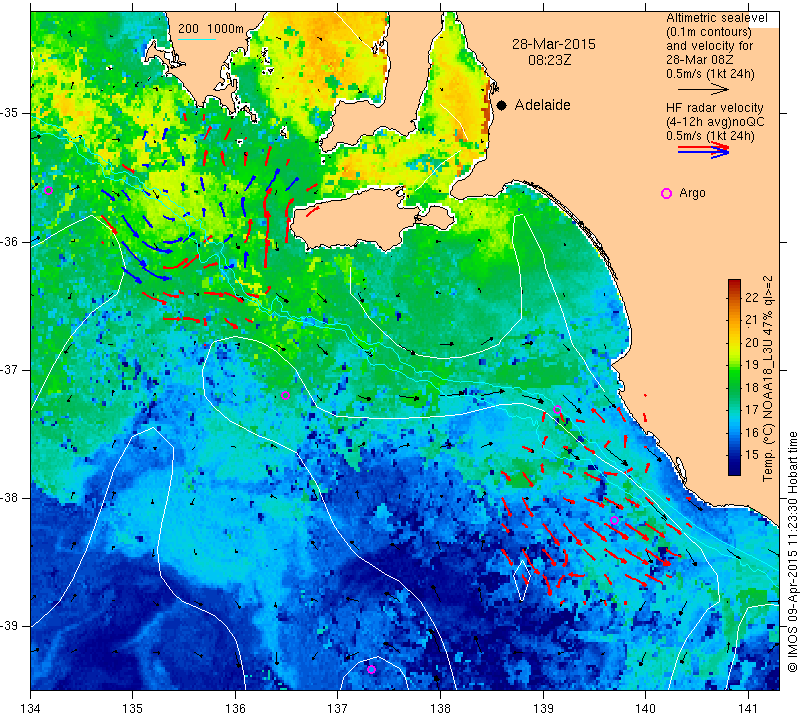
Task: Click the small white diamond-shaped sea-level contour
Action: 522,580
